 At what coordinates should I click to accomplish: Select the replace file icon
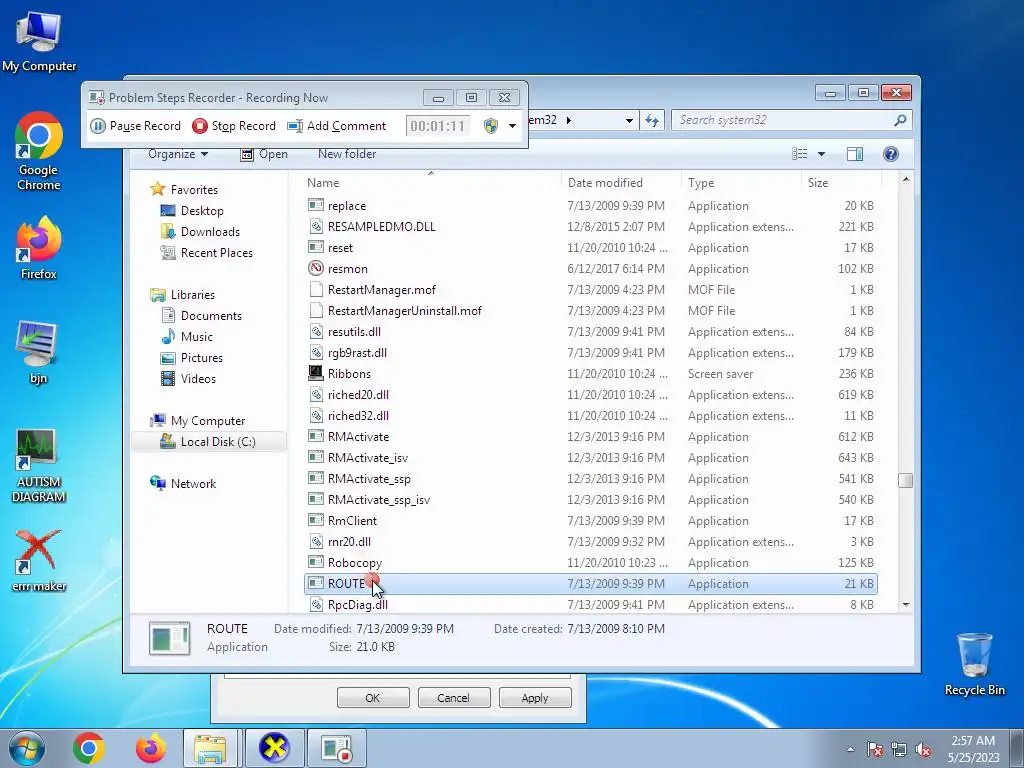316,205
